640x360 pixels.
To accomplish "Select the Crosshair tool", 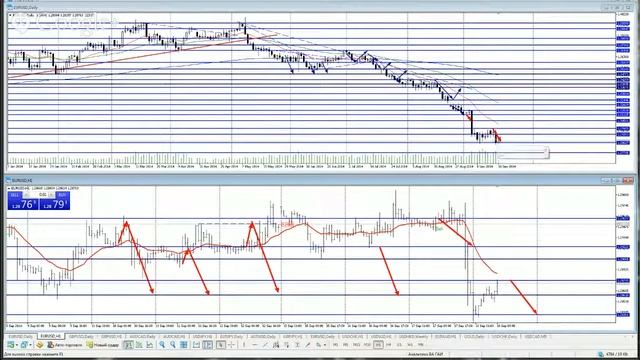I will (231, 345).
